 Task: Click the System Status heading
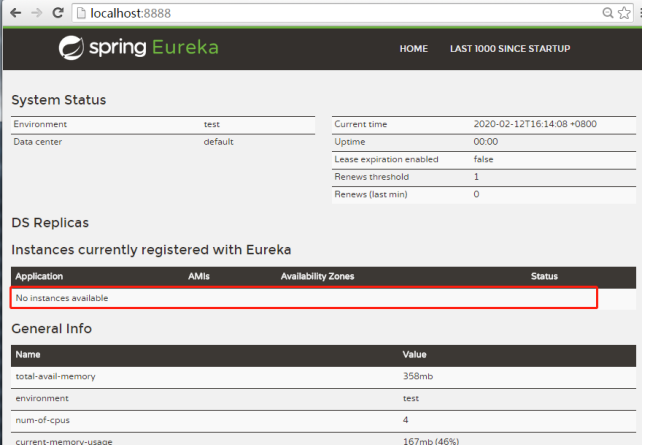59,100
